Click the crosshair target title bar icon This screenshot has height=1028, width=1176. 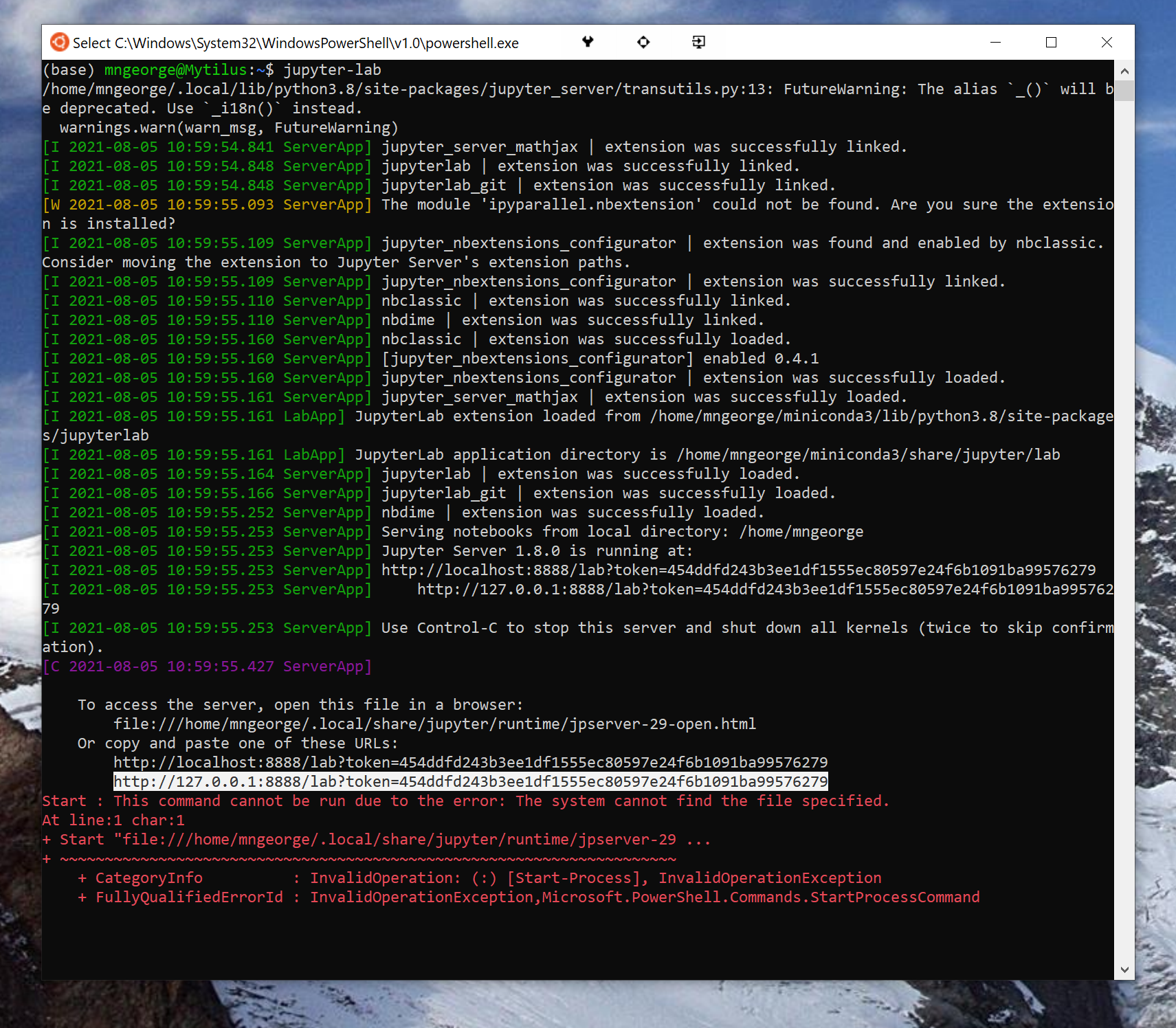(643, 42)
